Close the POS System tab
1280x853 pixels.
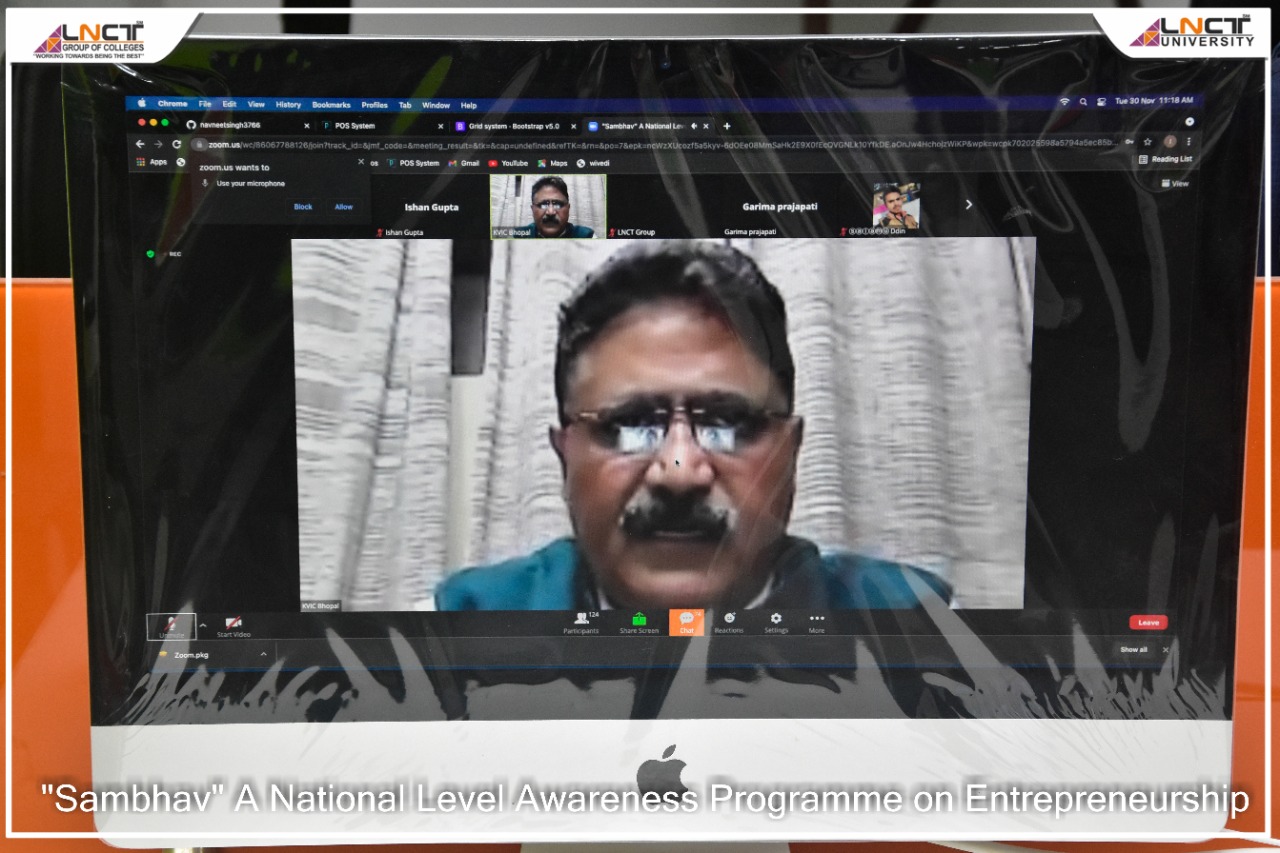[441, 126]
